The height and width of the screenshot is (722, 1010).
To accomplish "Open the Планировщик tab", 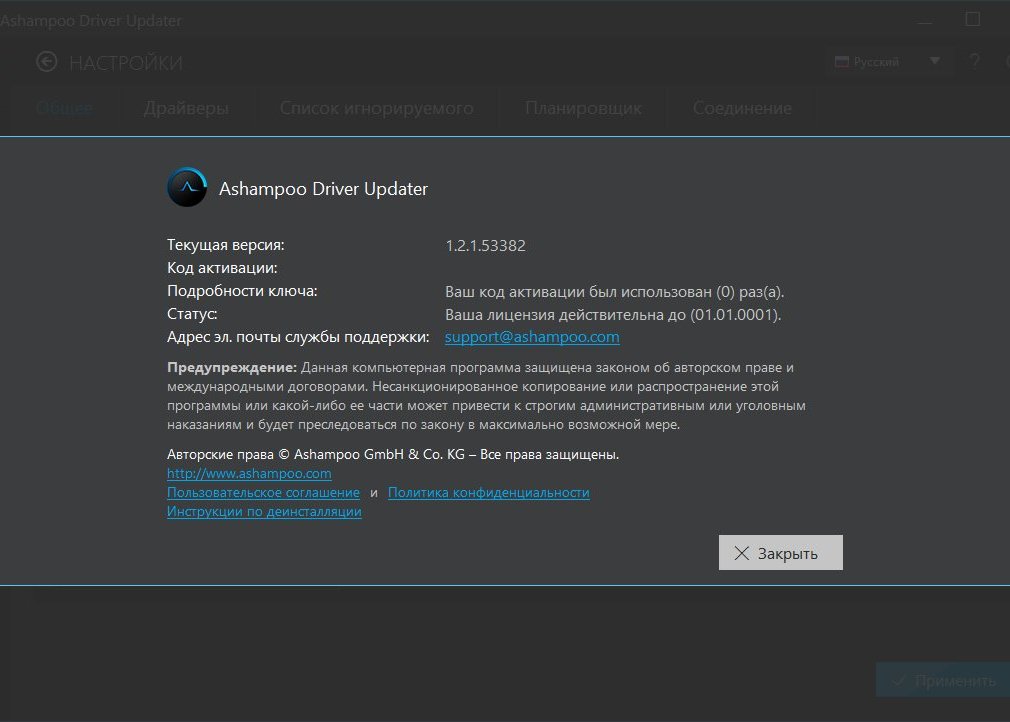I will (x=583, y=108).
